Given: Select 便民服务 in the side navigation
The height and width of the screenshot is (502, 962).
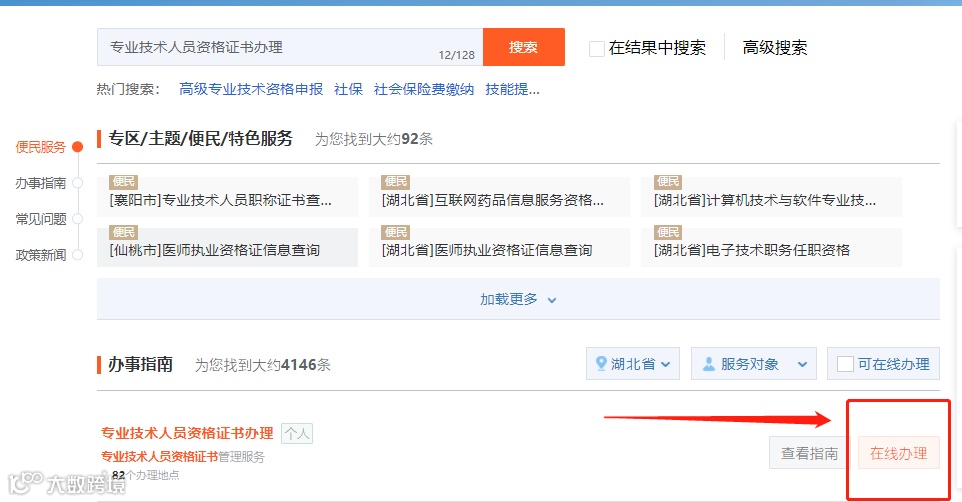Looking at the screenshot, I should tap(40, 147).
